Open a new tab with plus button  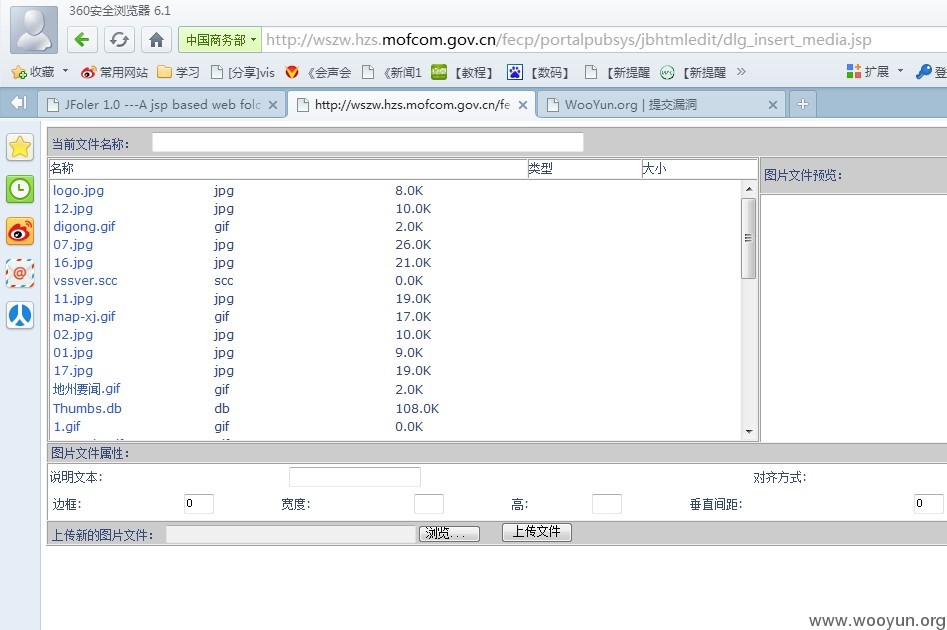[x=802, y=104]
